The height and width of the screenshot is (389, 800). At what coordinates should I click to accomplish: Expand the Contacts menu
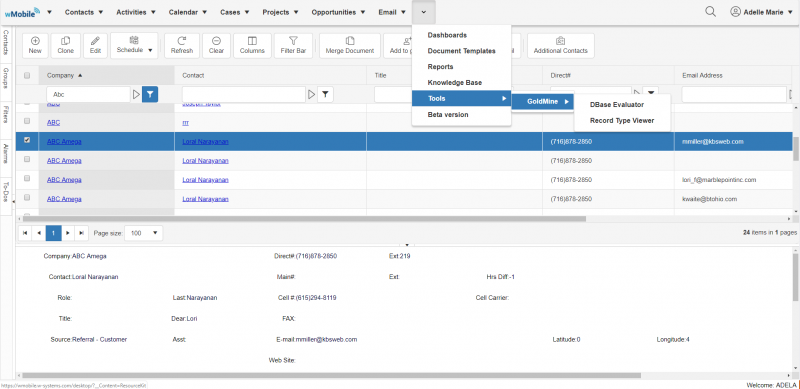click(84, 12)
